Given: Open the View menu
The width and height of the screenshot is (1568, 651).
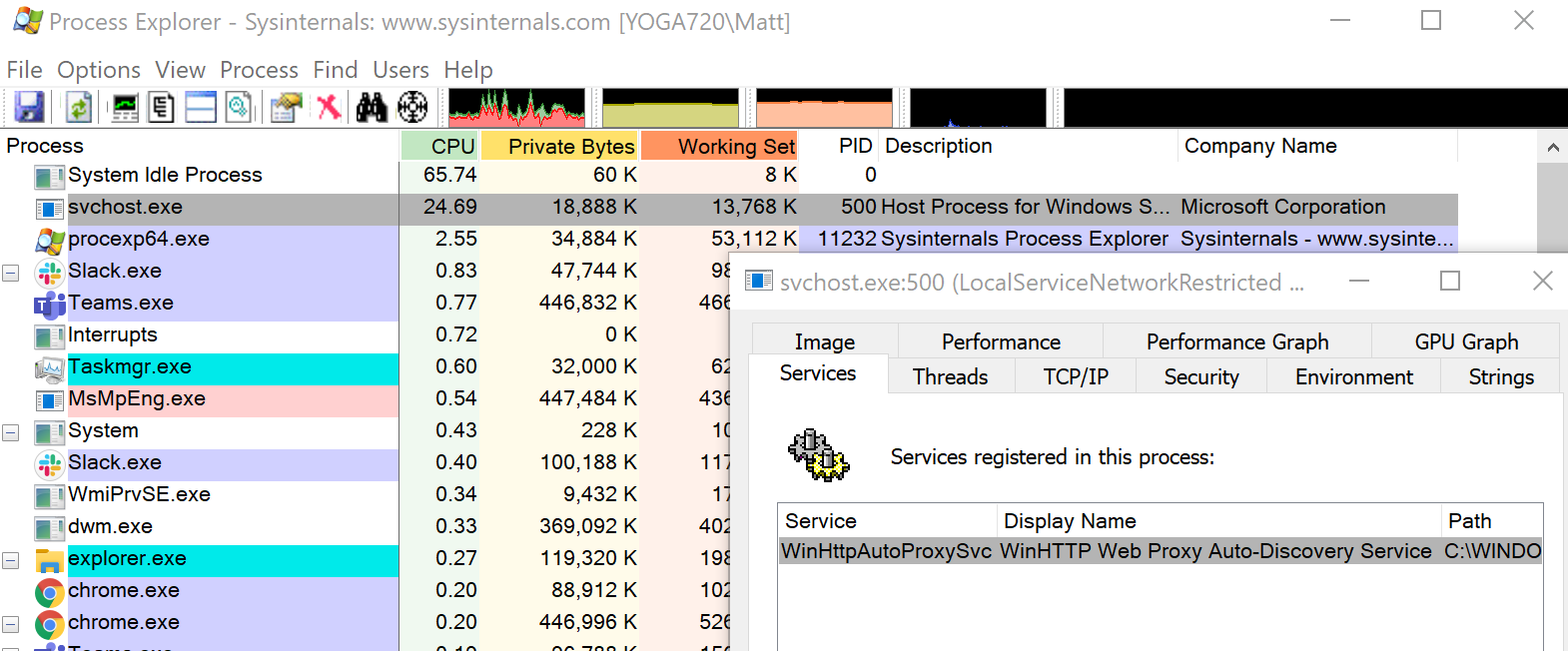Looking at the screenshot, I should [x=180, y=70].
